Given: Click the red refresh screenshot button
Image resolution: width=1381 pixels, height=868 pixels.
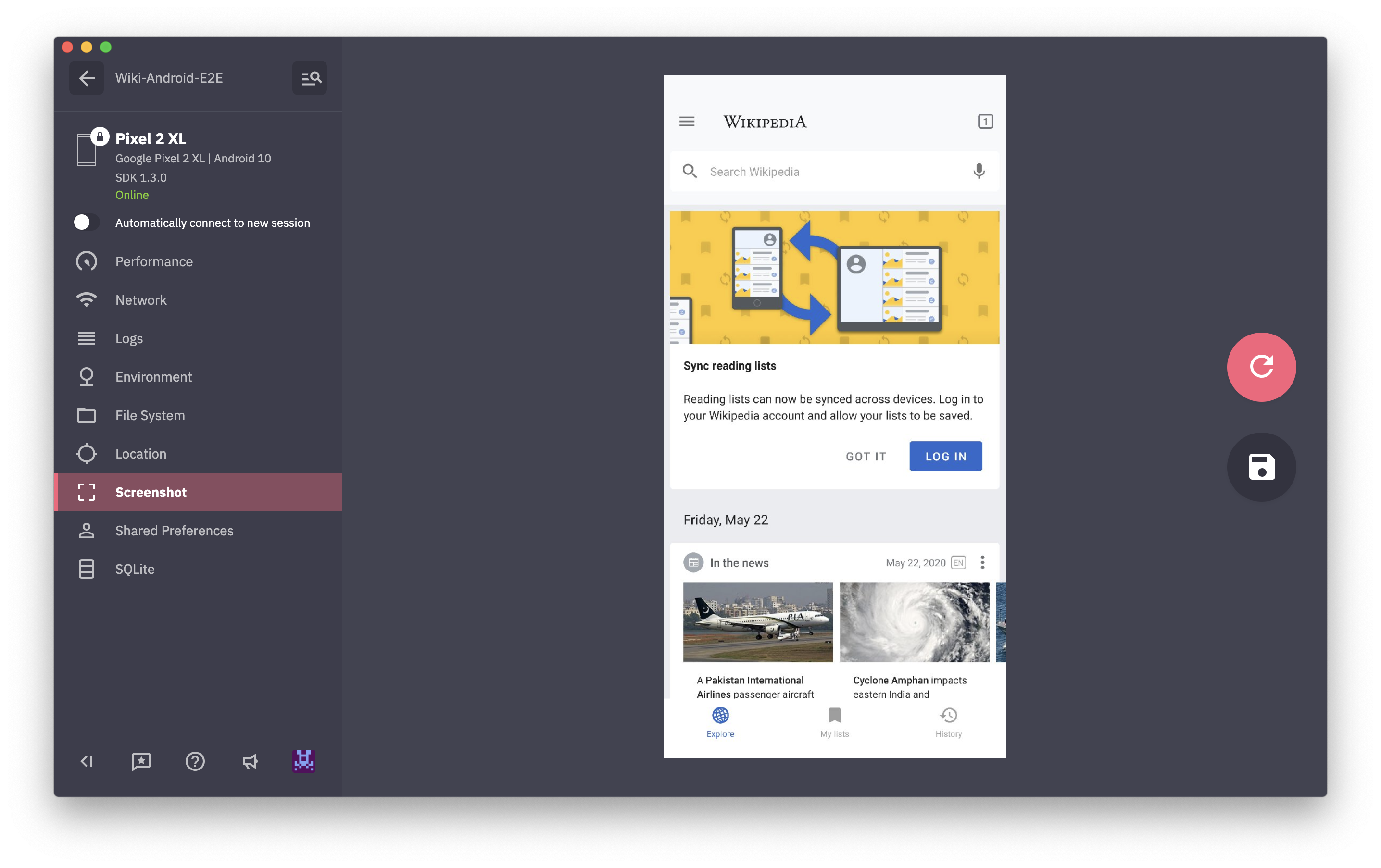Looking at the screenshot, I should pyautogui.click(x=1261, y=367).
